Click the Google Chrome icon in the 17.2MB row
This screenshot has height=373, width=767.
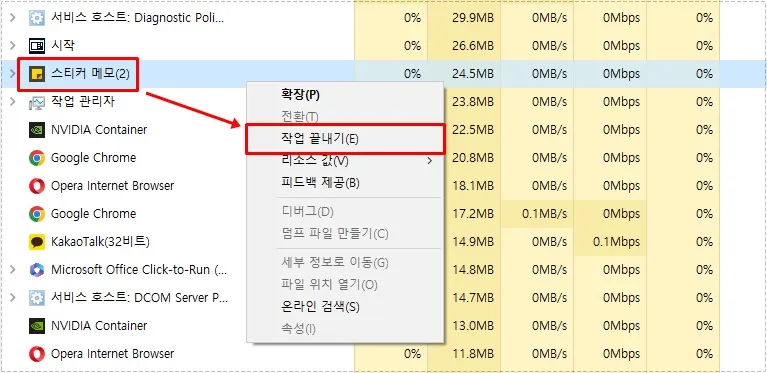37,214
